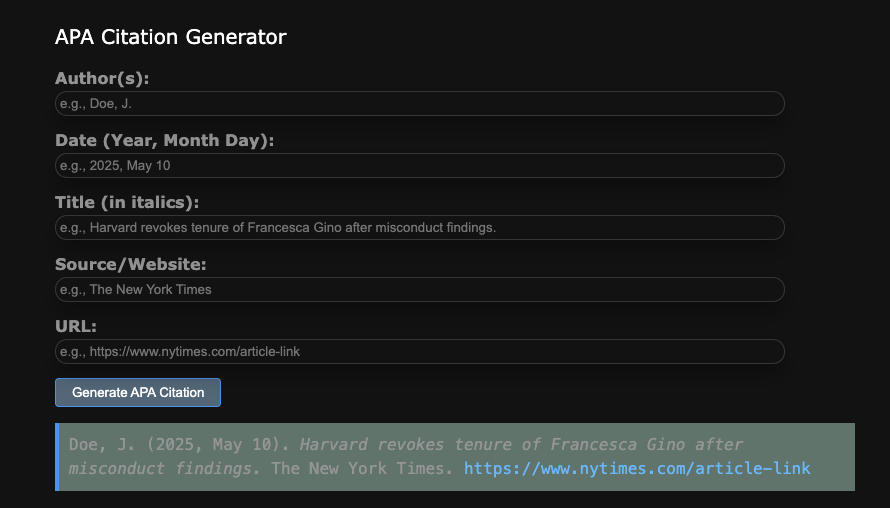890x508 pixels.
Task: Click the "Source/Website:" label
Action: (x=130, y=265)
